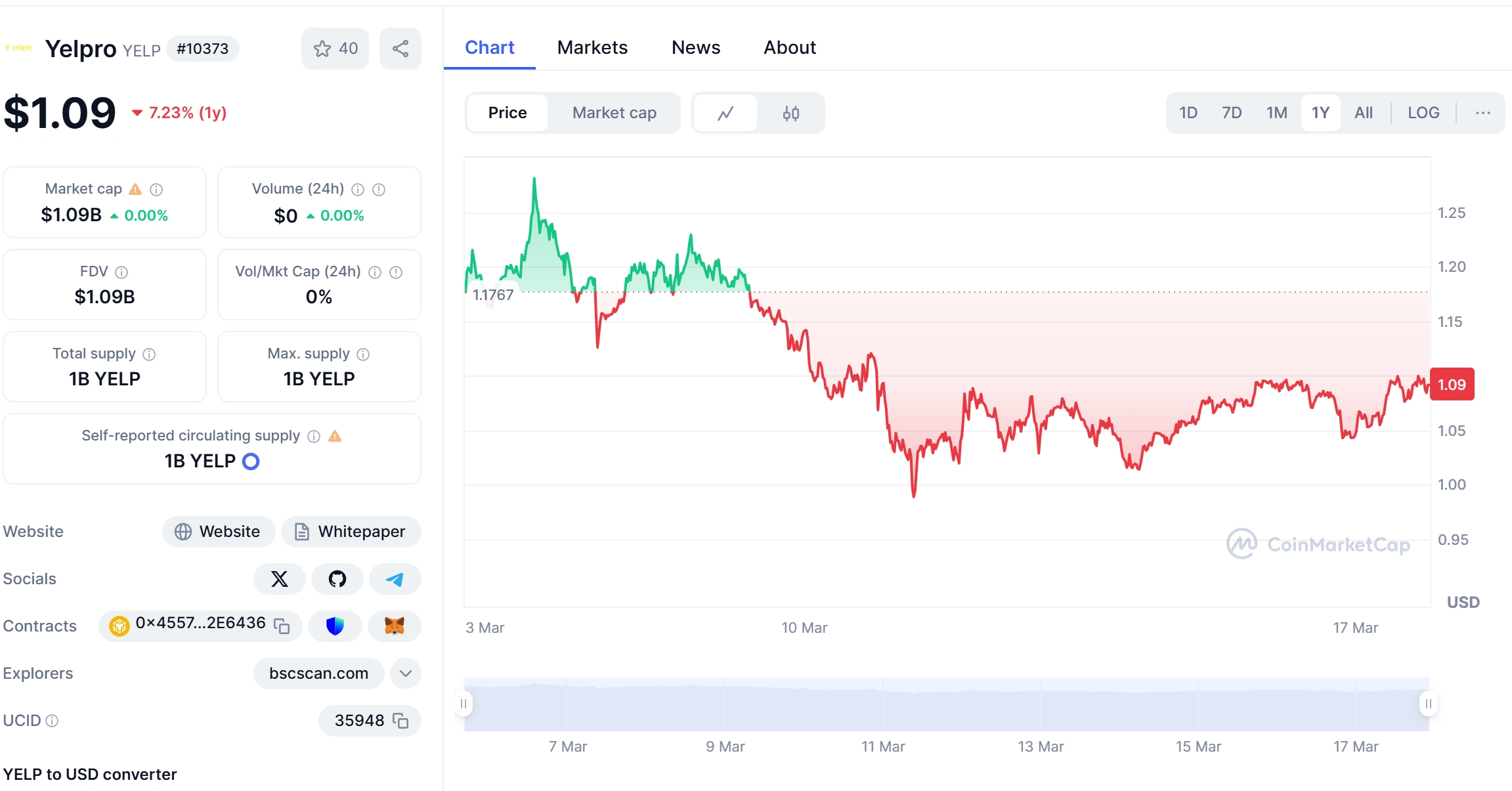Viewport: 1512px width, 791px height.
Task: Open the first Volume (24h) info icon
Action: click(x=358, y=190)
